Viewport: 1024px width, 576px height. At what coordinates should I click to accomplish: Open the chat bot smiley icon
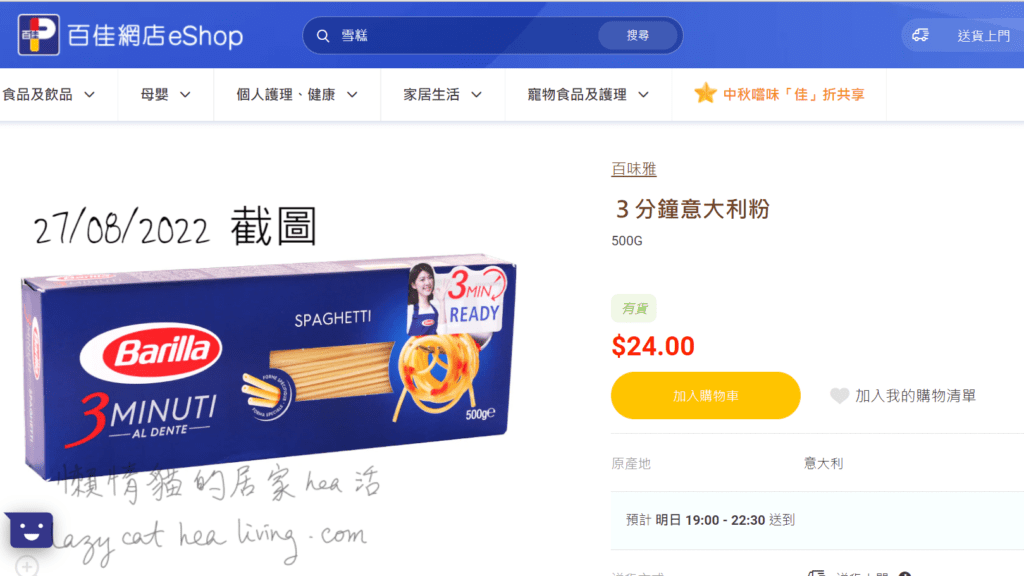click(x=30, y=530)
